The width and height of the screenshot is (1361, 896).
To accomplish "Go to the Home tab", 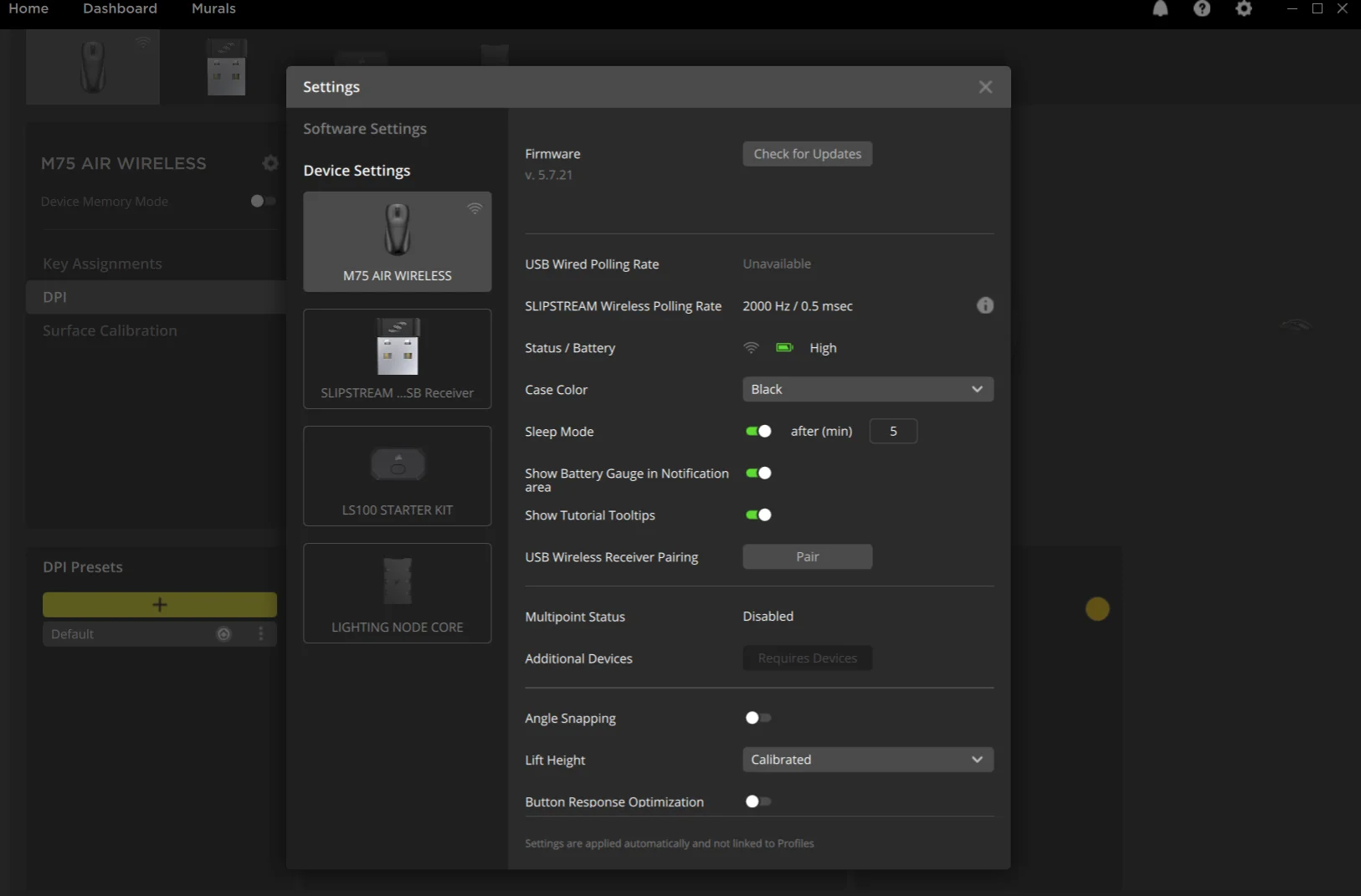I will click(28, 8).
